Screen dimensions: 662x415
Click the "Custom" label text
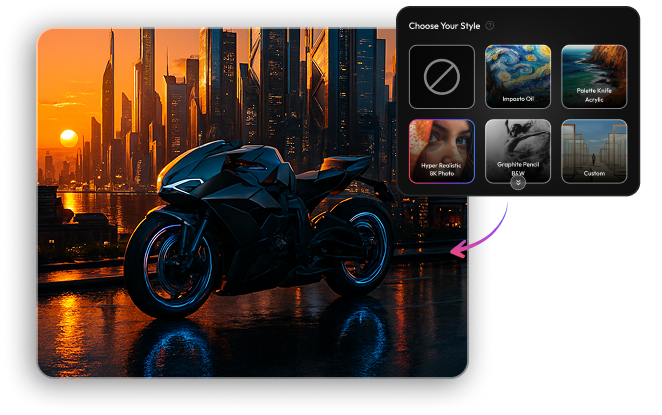(x=594, y=173)
